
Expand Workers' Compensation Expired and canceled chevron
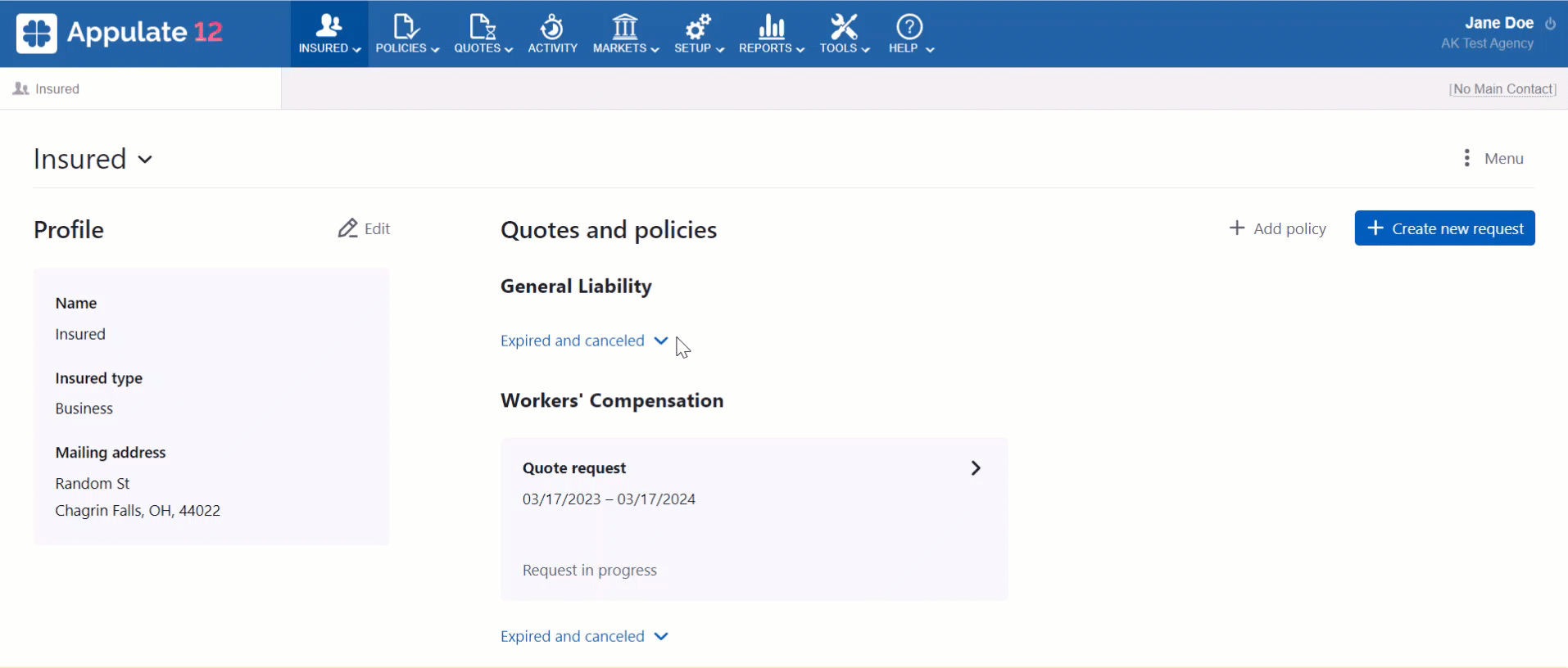click(x=661, y=636)
